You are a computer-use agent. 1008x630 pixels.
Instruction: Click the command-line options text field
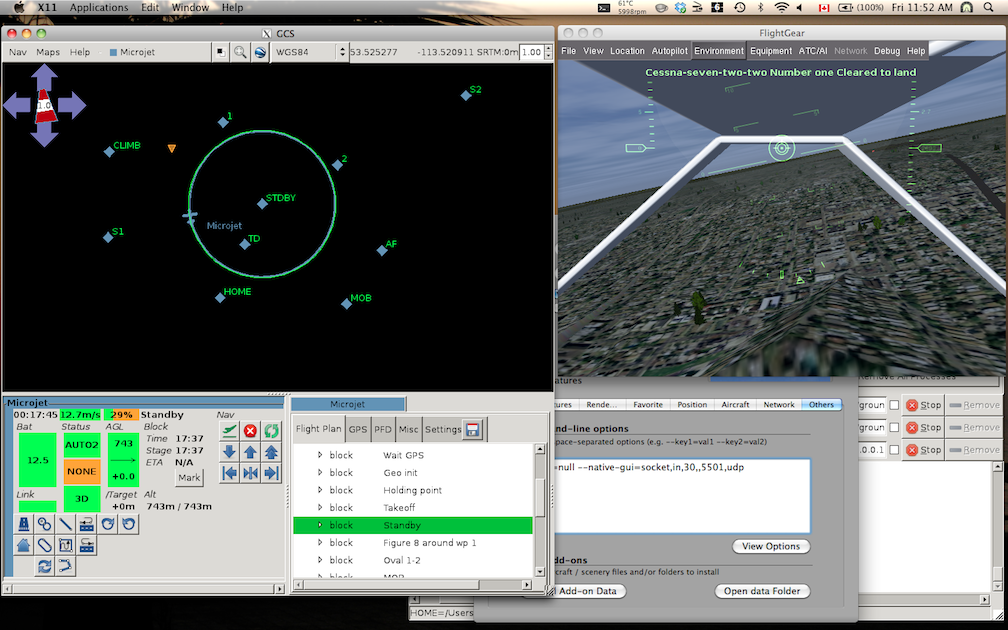click(682, 496)
